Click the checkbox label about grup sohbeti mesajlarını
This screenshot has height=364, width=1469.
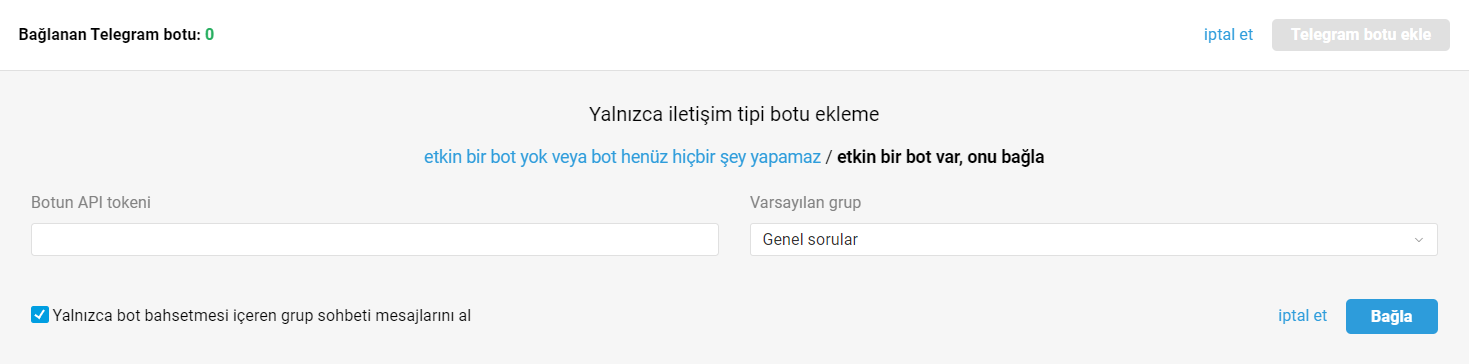tap(262, 316)
